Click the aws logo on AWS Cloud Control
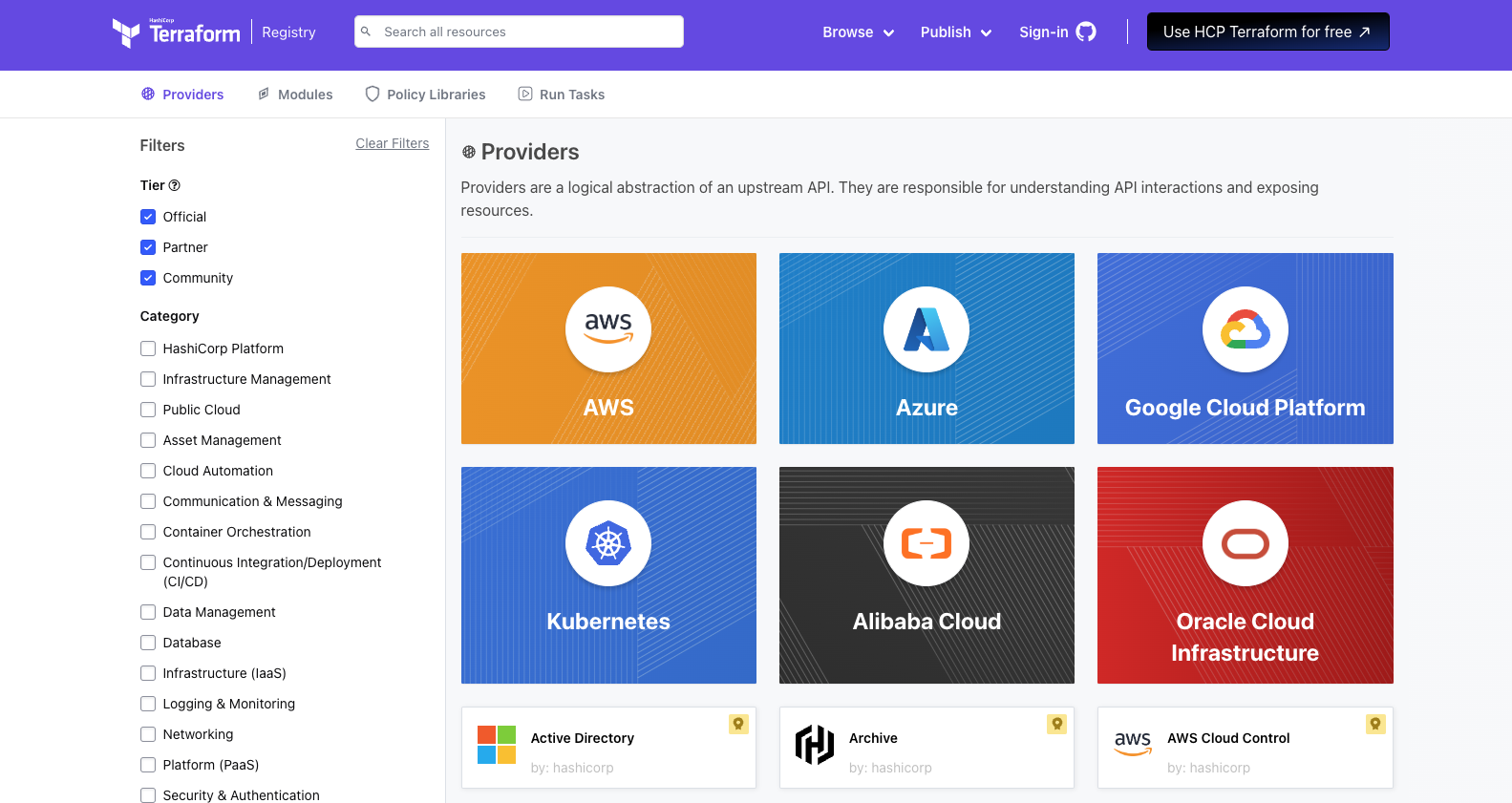The width and height of the screenshot is (1512, 803). (1133, 743)
